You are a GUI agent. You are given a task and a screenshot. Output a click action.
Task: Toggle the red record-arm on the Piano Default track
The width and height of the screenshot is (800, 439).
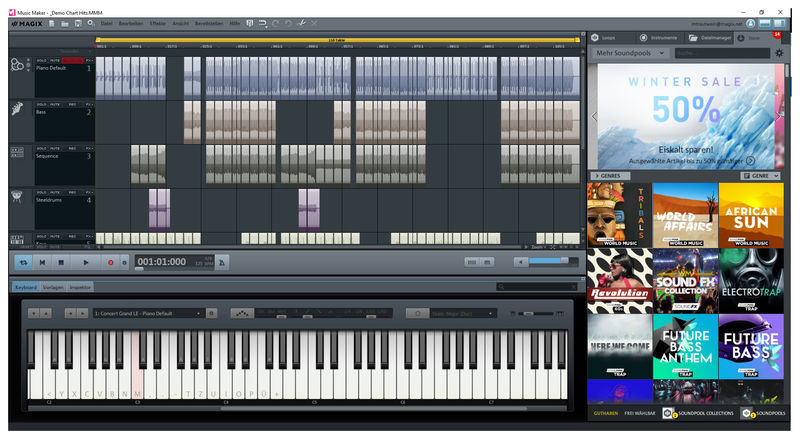(x=72, y=60)
